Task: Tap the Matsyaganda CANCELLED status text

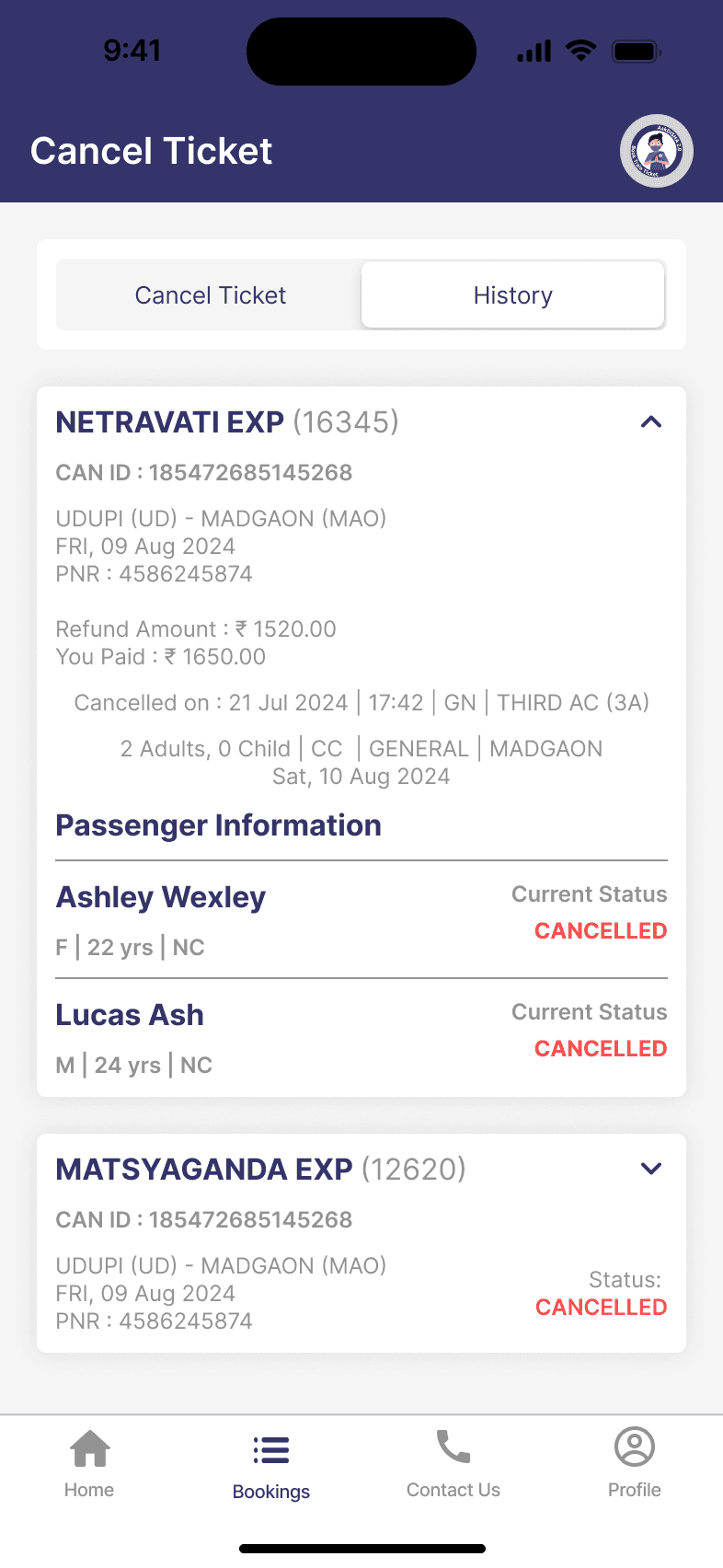Action: click(x=601, y=1308)
